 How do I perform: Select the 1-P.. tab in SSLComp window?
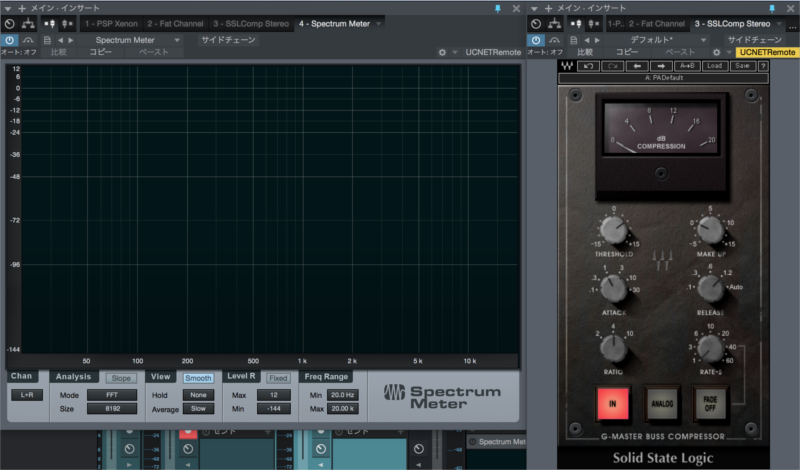615,23
